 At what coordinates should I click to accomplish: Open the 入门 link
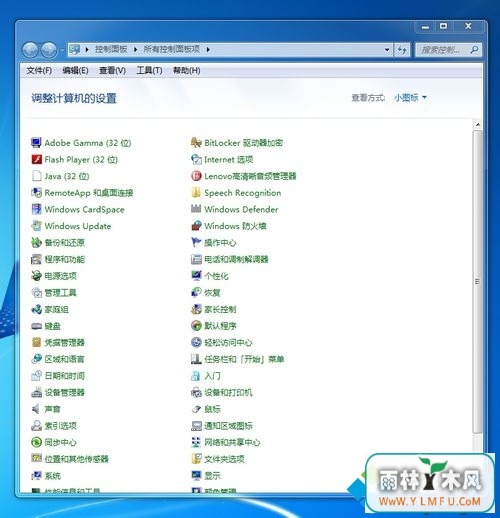212,376
